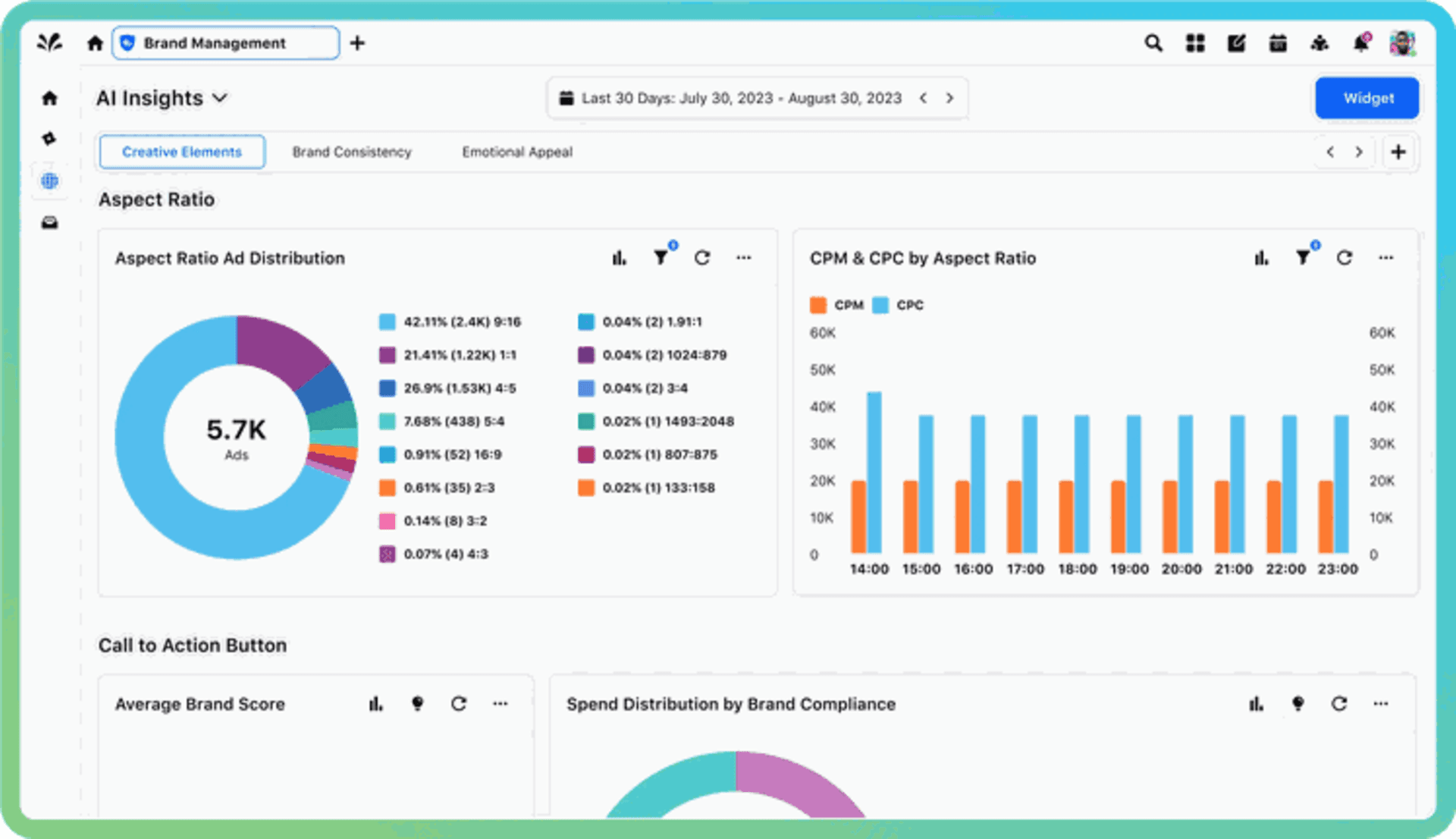
Task: Open the compose/edit icon in the top bar
Action: 1236,43
